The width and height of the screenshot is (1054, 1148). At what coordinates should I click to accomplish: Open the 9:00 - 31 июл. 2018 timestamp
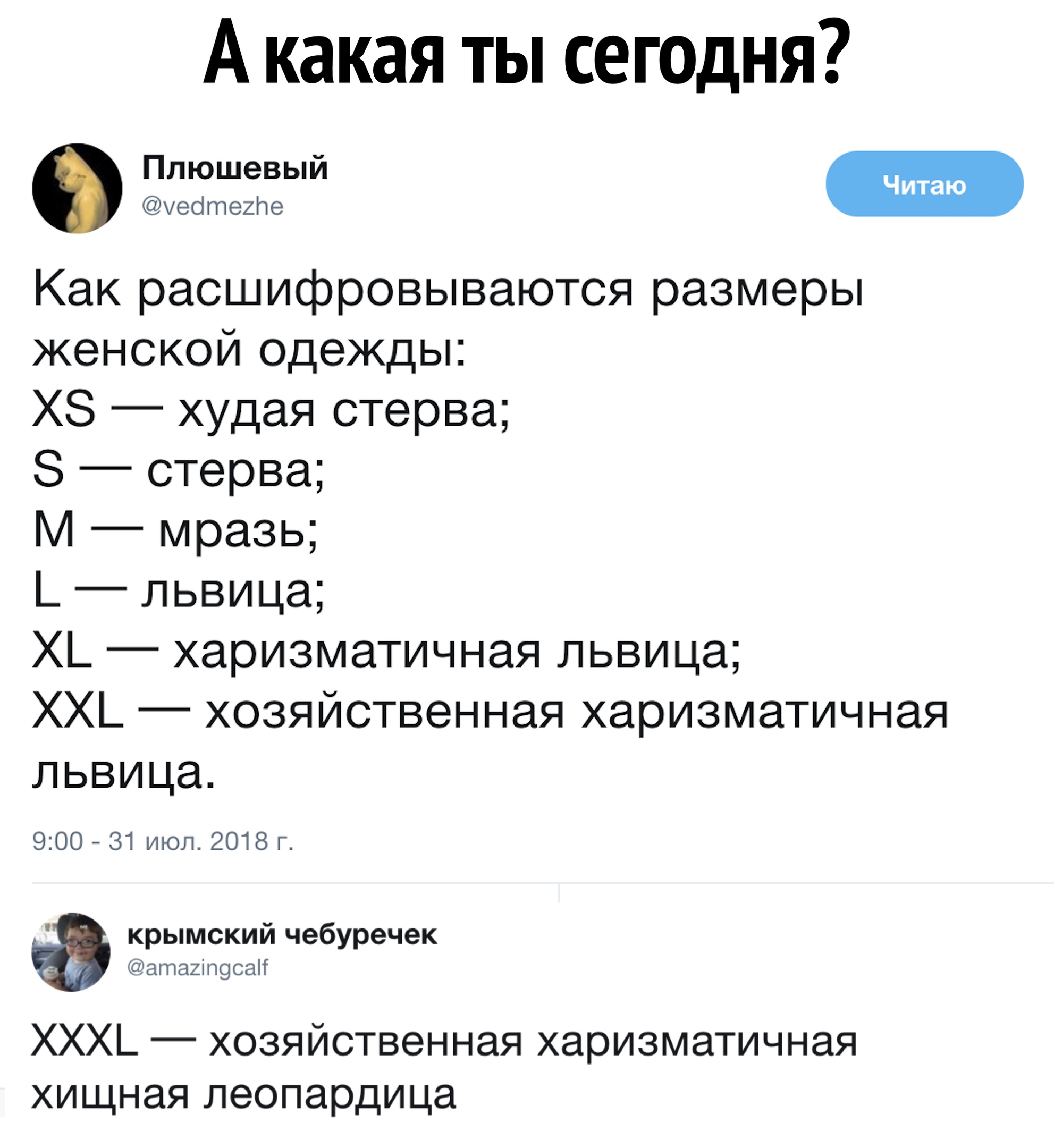pos(163,841)
